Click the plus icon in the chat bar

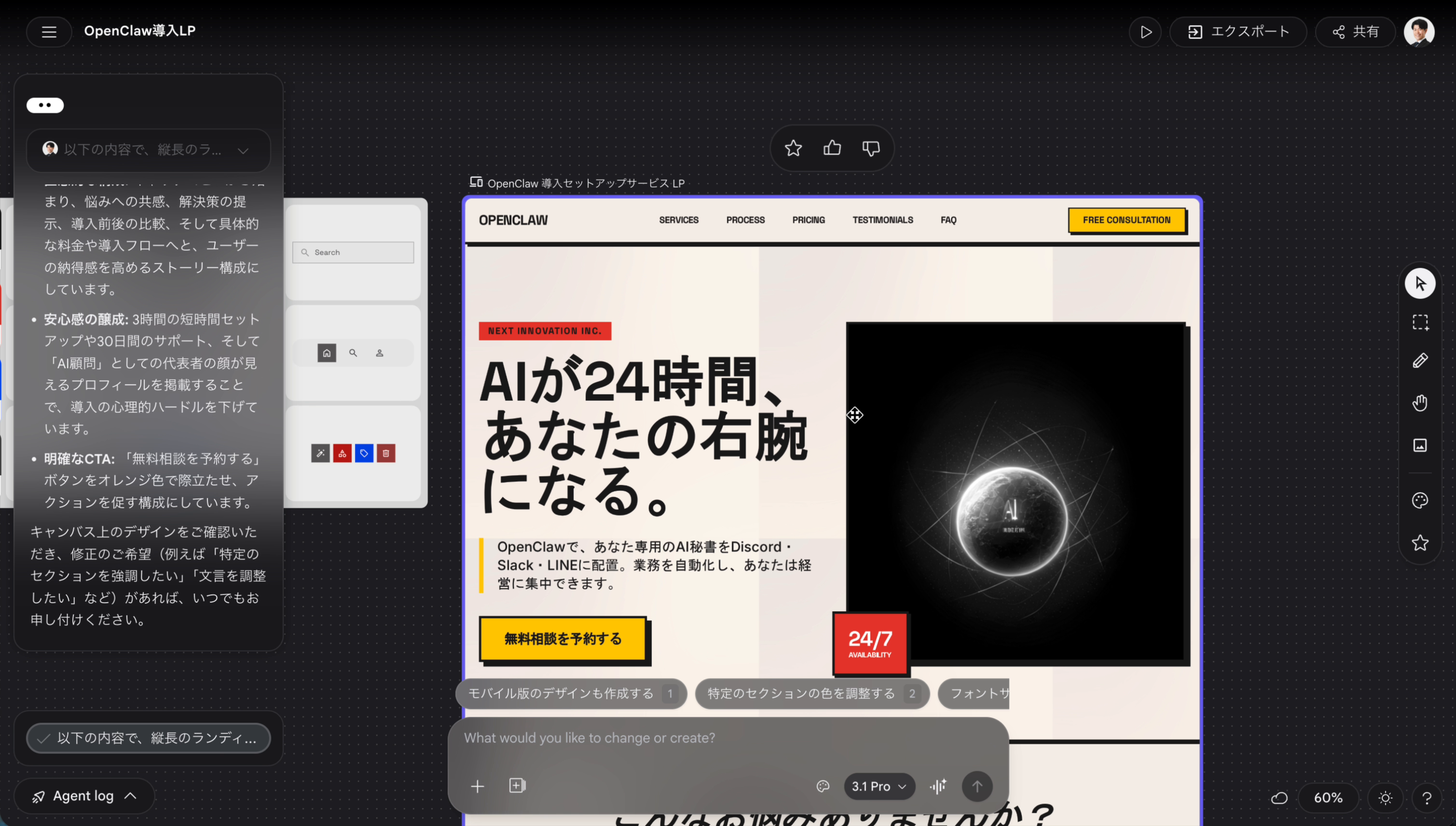pos(478,786)
